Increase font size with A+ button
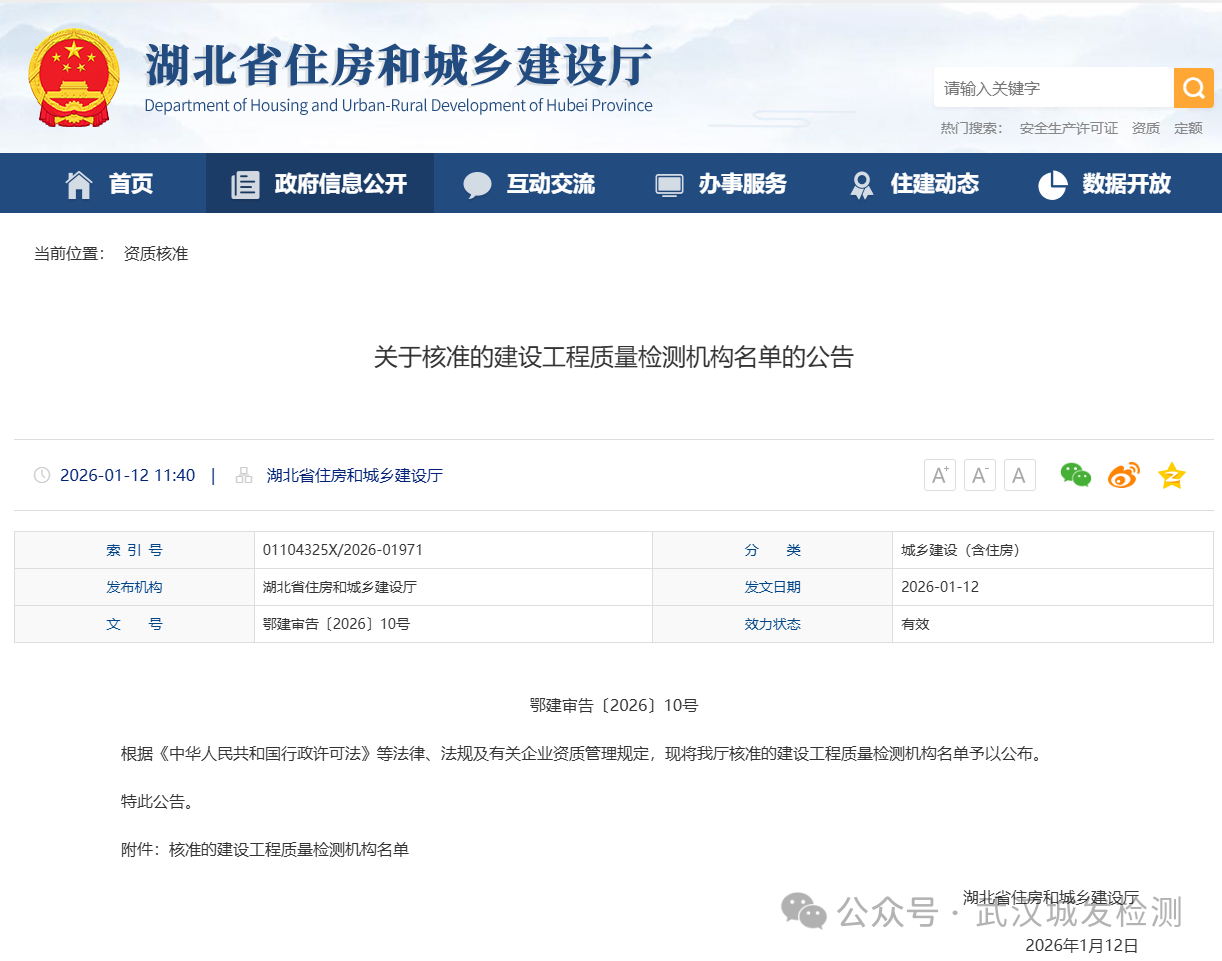1222x961 pixels. pos(939,475)
